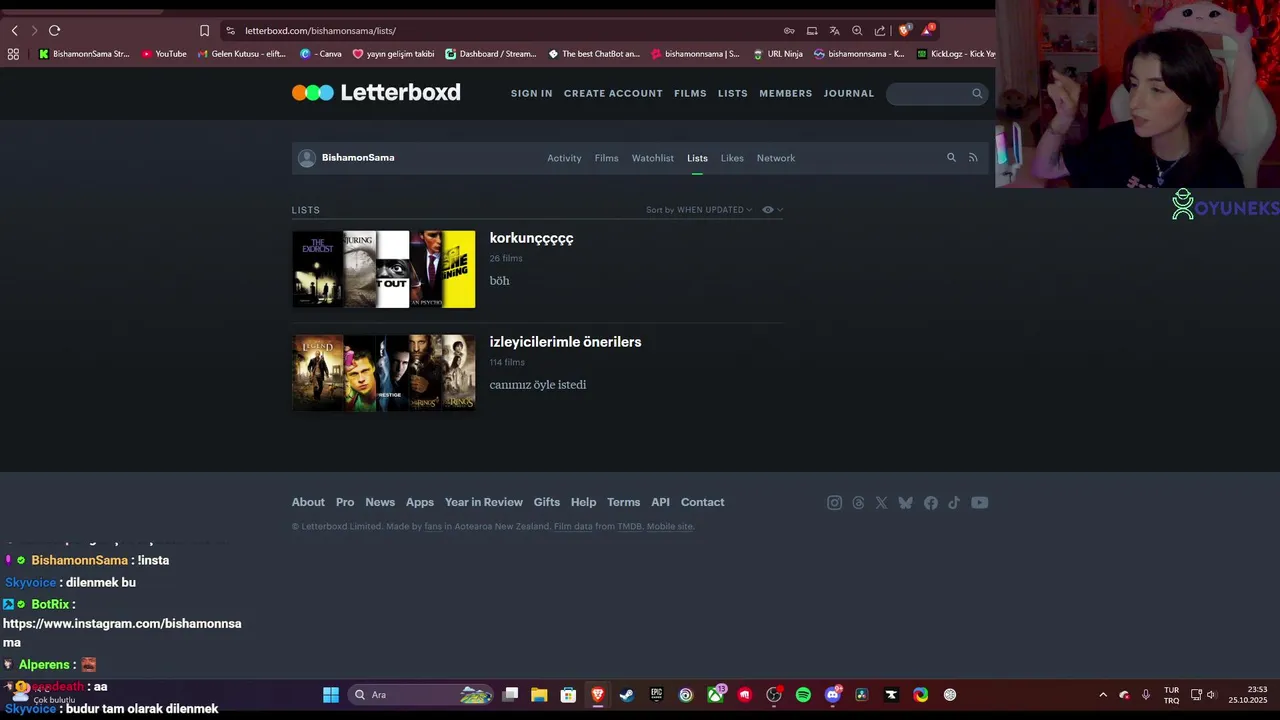The image size is (1280, 720).
Task: Open Letterboxd Threads footer icon
Action: pyautogui.click(x=858, y=503)
